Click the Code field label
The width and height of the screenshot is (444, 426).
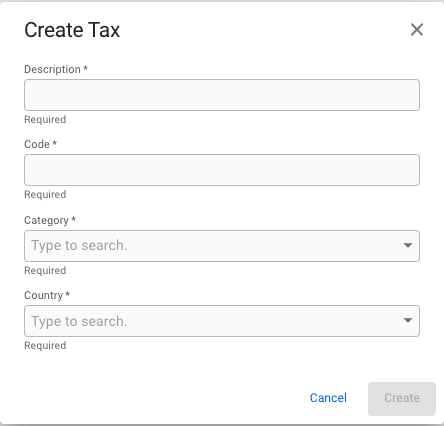(37, 144)
